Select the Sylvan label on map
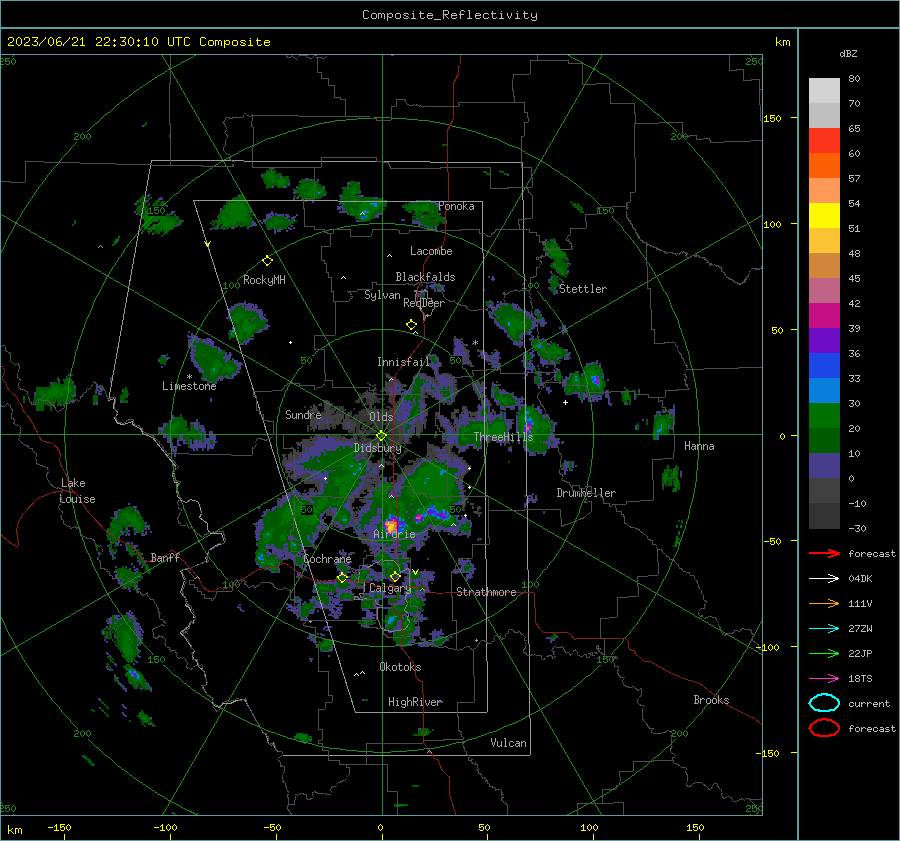The image size is (900, 841). [x=382, y=295]
